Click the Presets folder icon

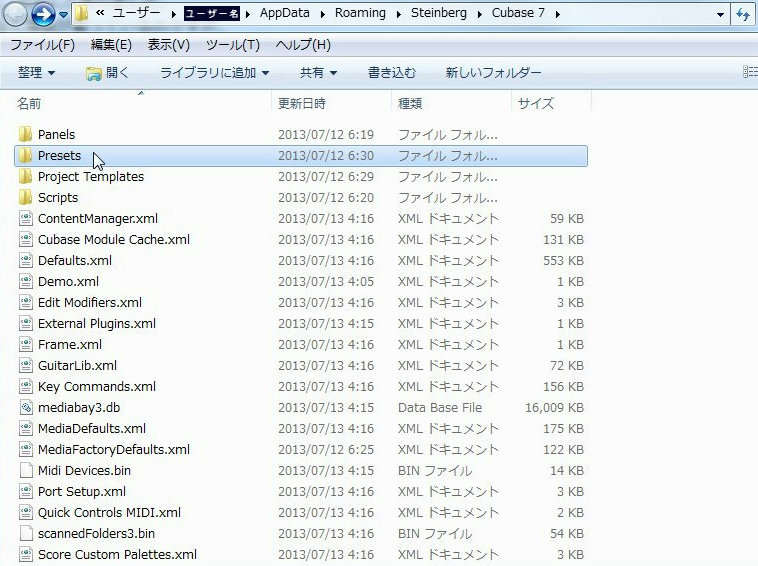[26, 156]
